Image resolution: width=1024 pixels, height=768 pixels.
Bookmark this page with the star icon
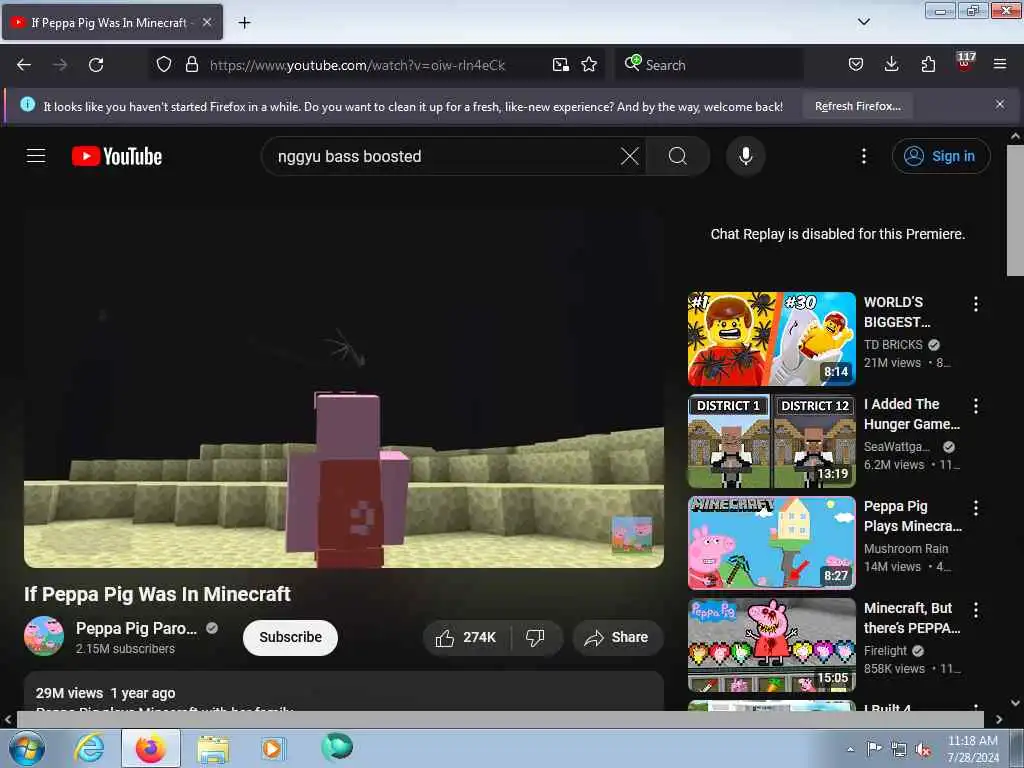point(589,65)
